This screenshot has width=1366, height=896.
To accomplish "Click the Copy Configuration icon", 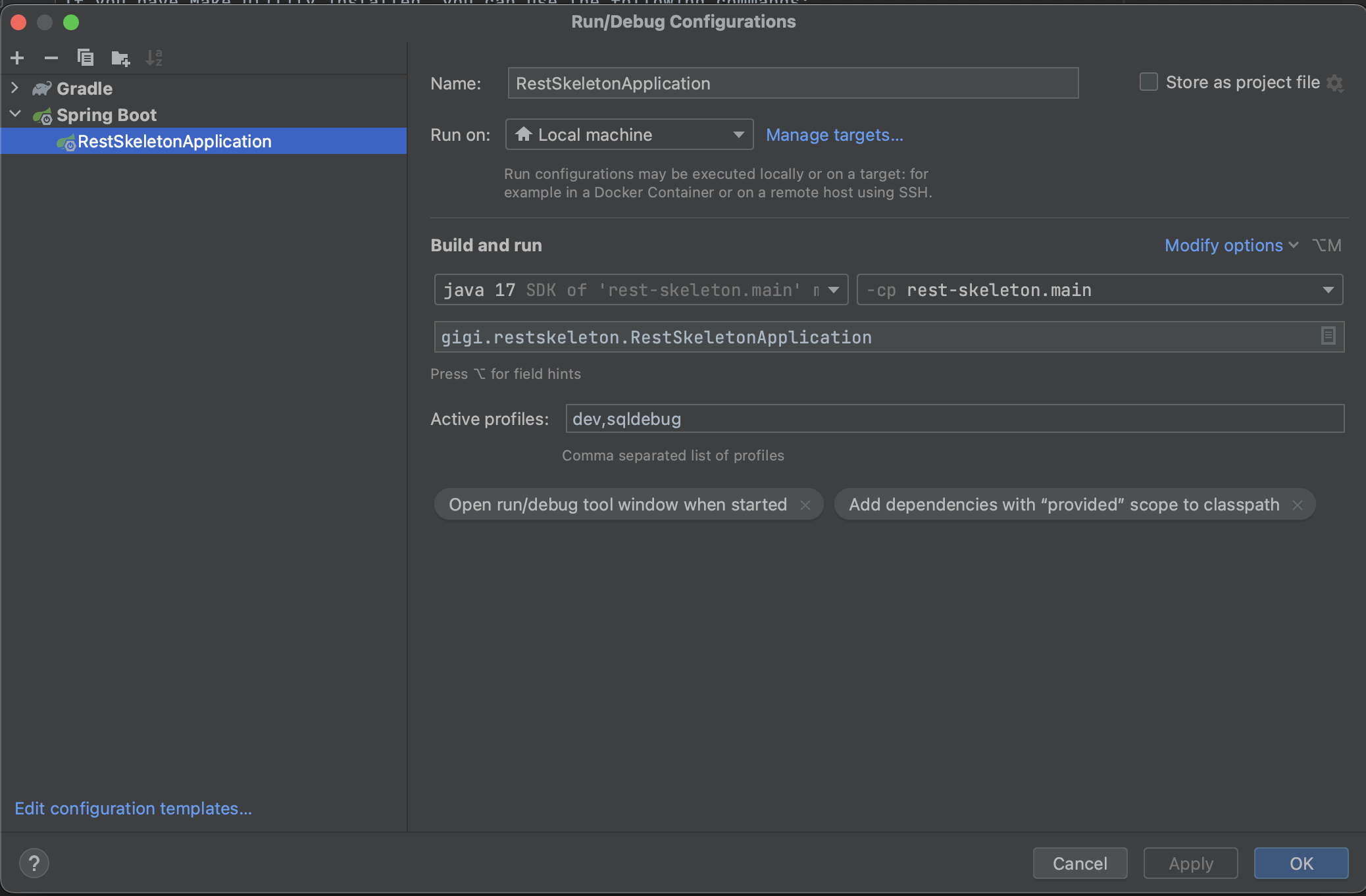I will pos(86,59).
